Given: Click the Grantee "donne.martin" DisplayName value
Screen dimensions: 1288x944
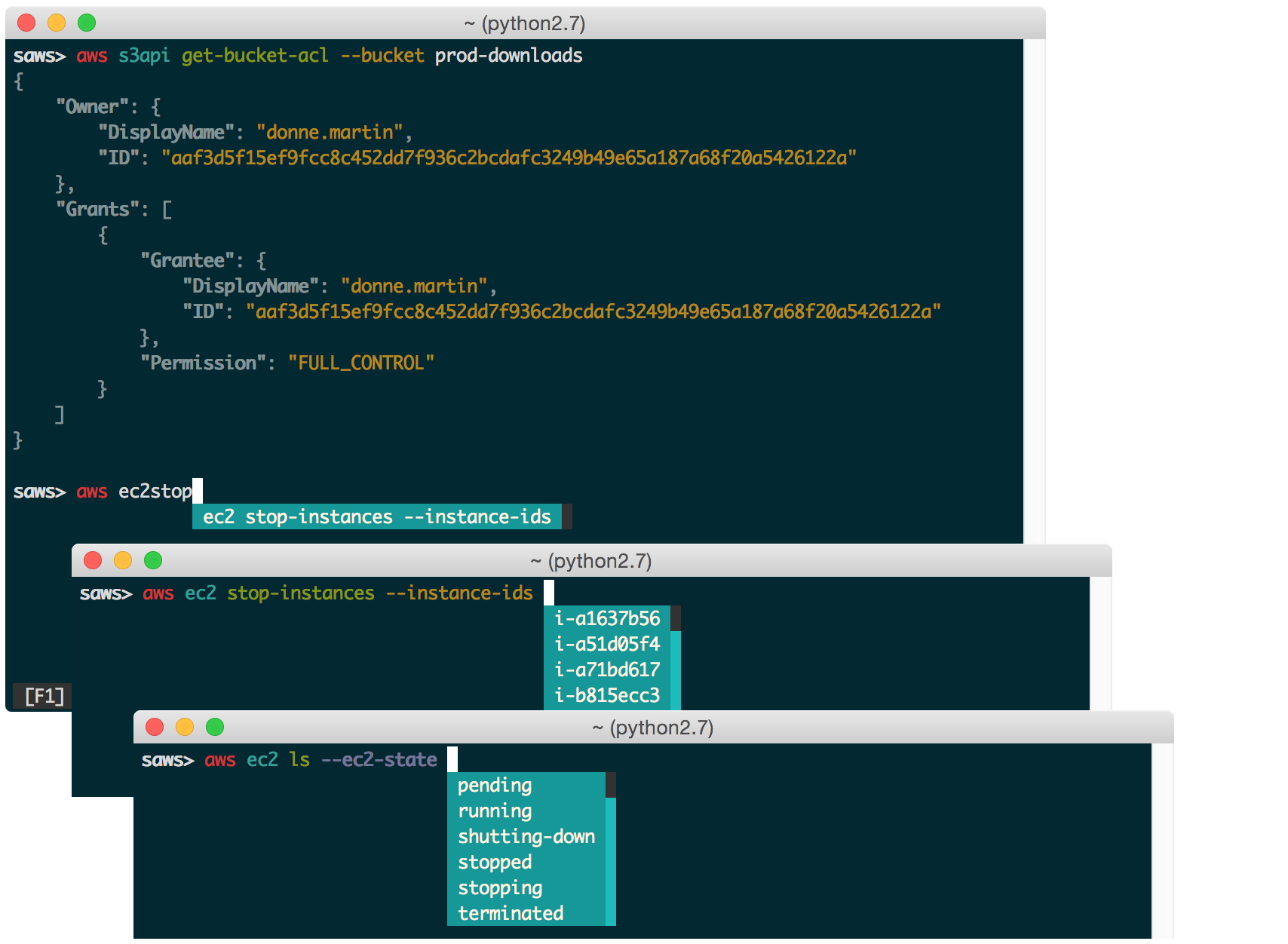Looking at the screenshot, I should [414, 287].
